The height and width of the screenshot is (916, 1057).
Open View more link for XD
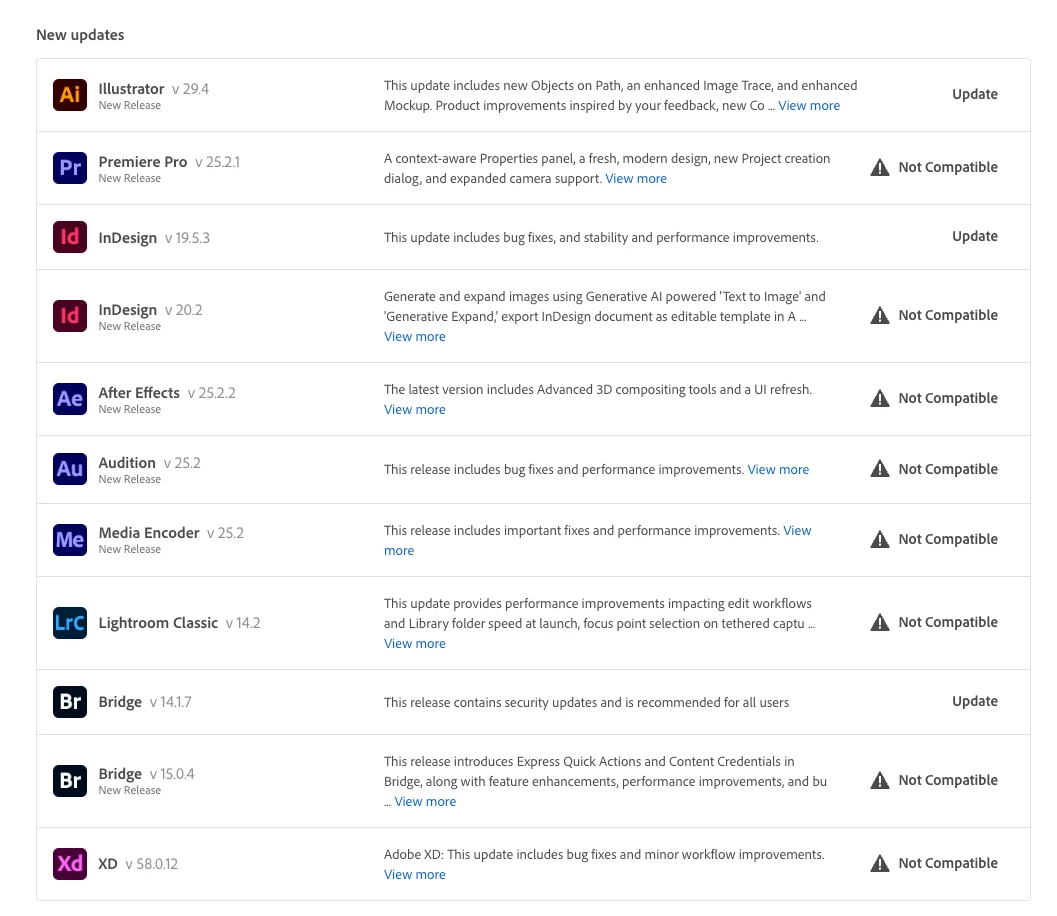[415, 875]
